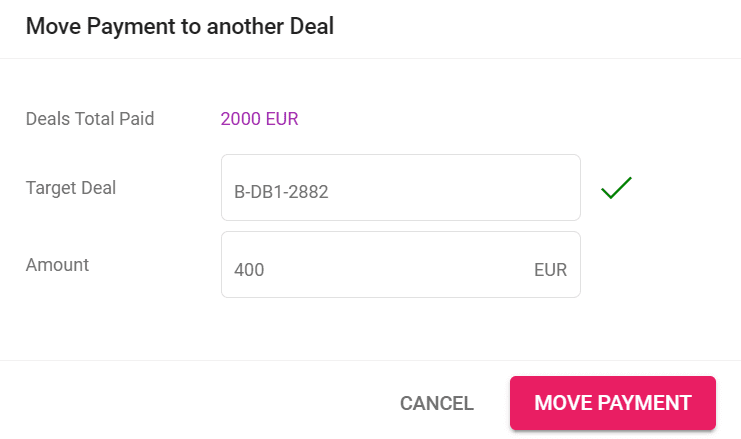Click empty space right of B-DB1-2882 in field
The image size is (741, 439).
pos(450,189)
